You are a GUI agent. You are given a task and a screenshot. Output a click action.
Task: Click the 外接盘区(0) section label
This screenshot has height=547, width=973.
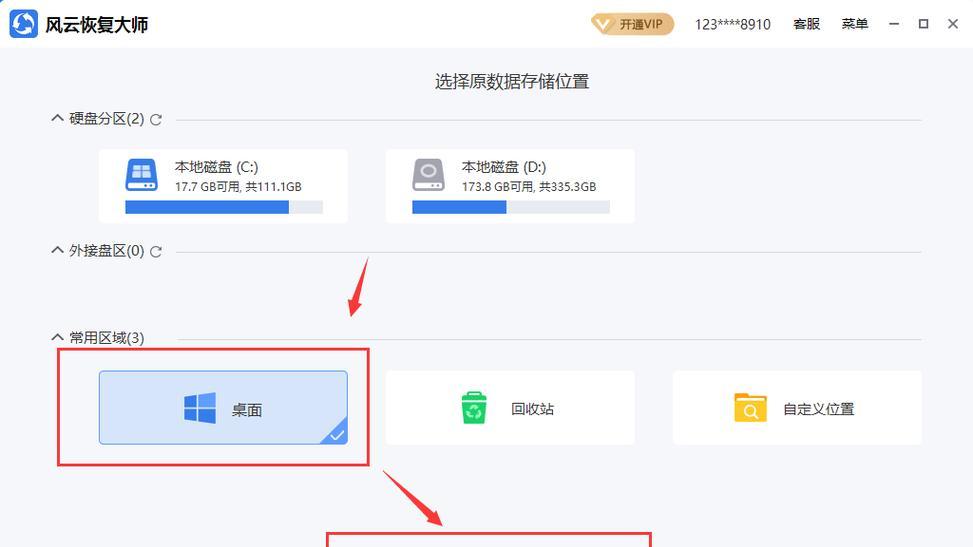107,251
